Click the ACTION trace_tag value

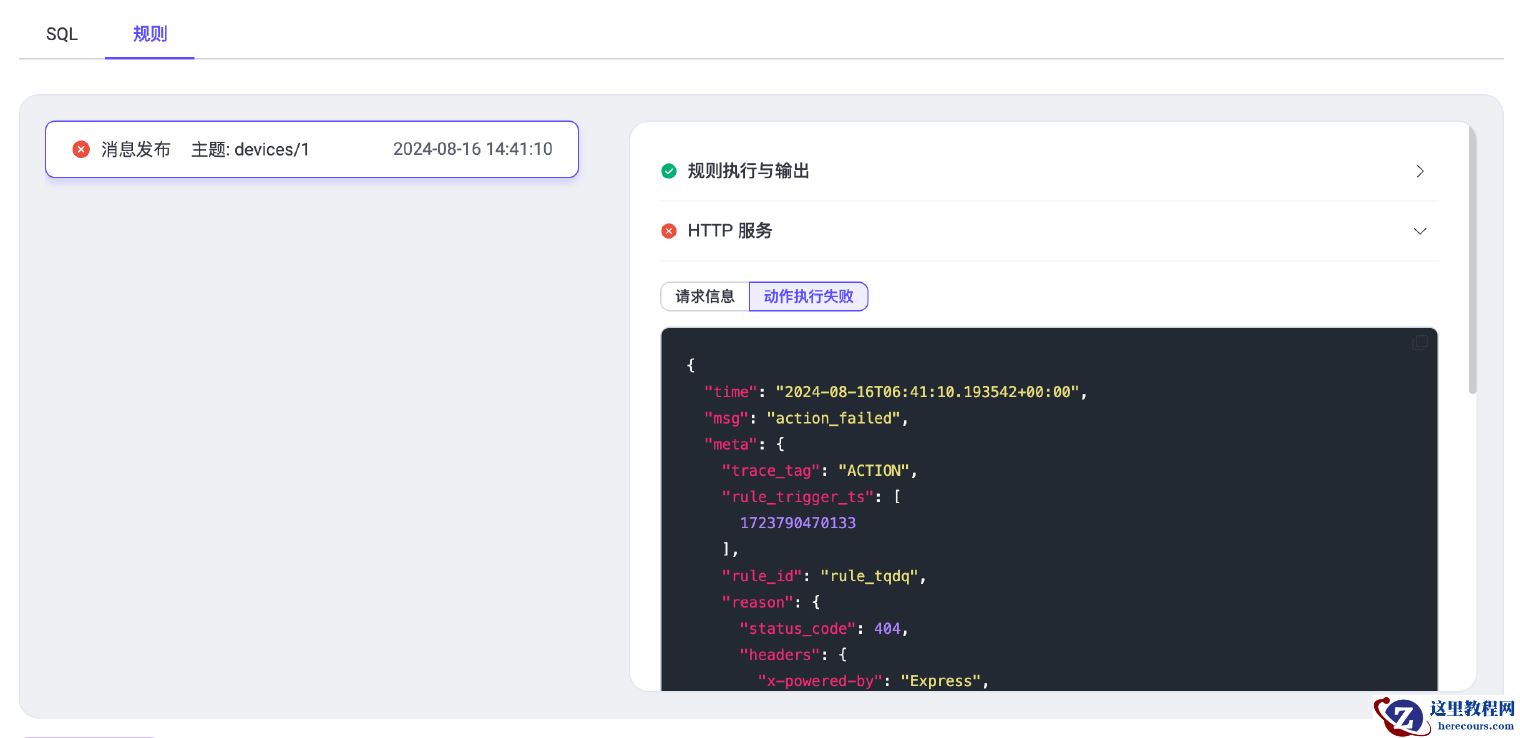[873, 470]
